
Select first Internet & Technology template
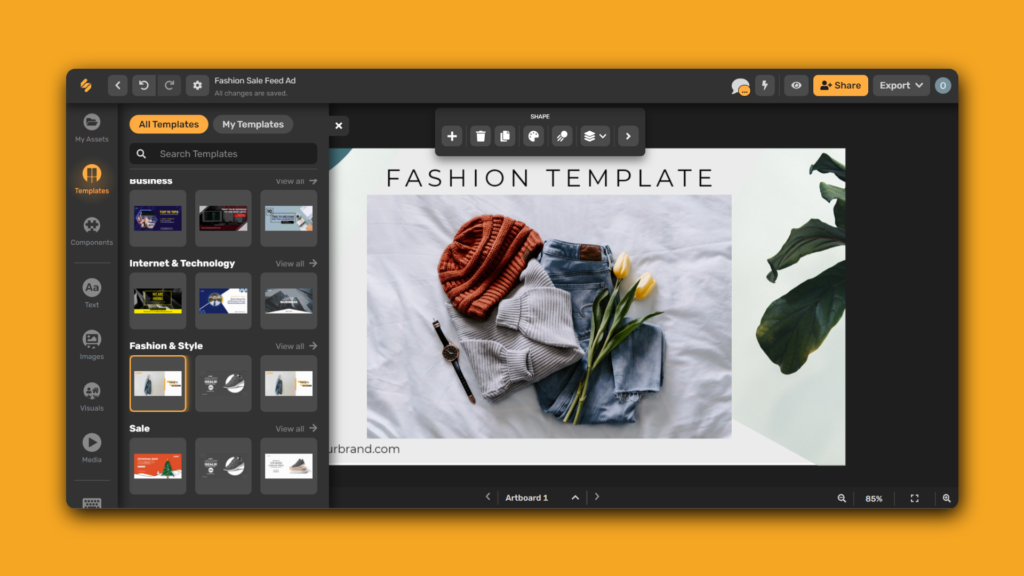click(x=158, y=300)
